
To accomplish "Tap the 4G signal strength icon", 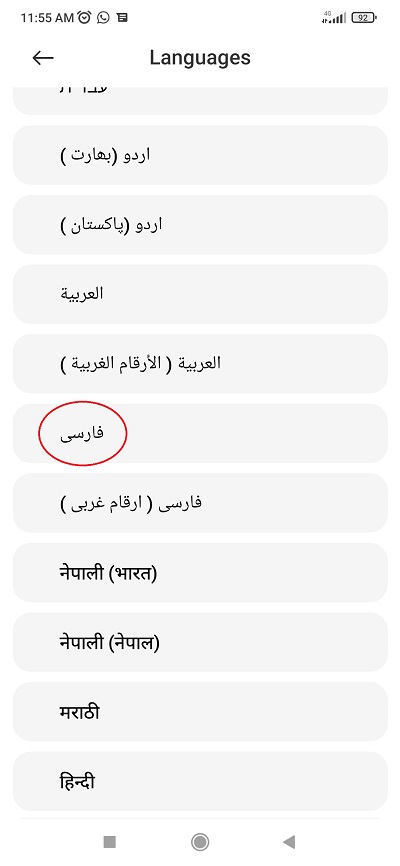I will [334, 18].
